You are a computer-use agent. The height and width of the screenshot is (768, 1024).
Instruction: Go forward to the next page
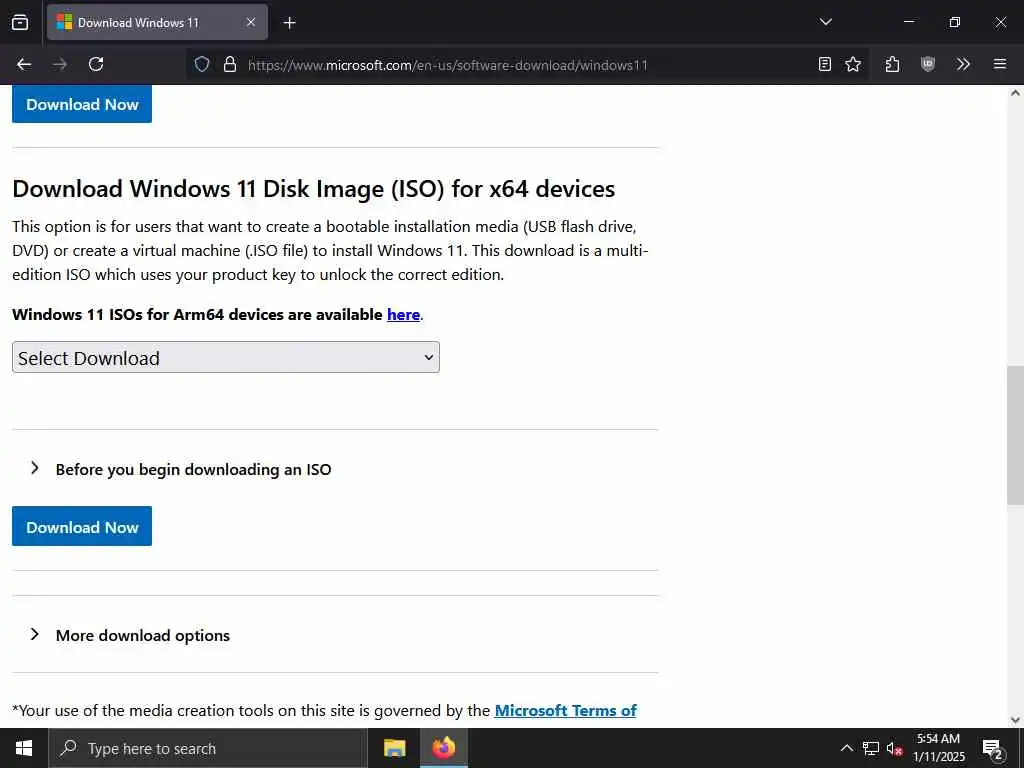click(60, 64)
